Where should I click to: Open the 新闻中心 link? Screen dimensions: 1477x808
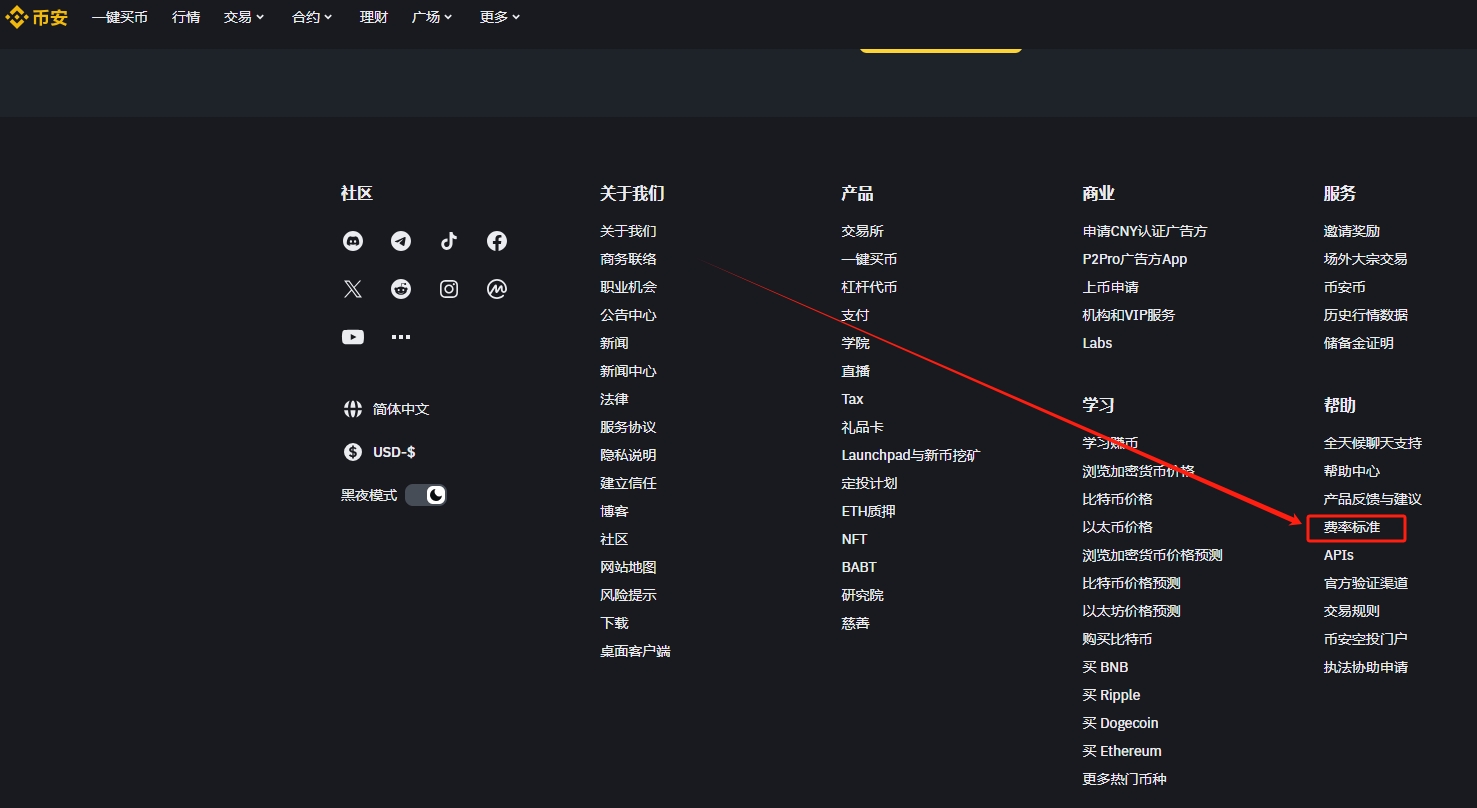tap(628, 371)
